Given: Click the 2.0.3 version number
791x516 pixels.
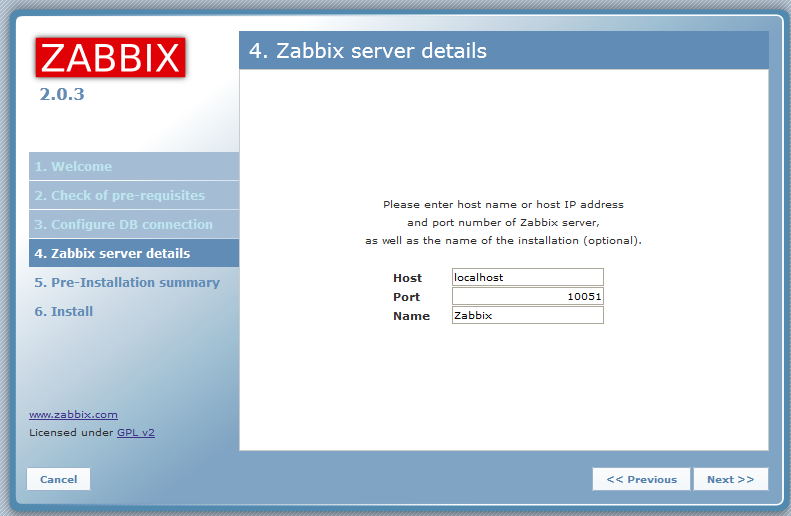Looking at the screenshot, I should click(x=62, y=96).
